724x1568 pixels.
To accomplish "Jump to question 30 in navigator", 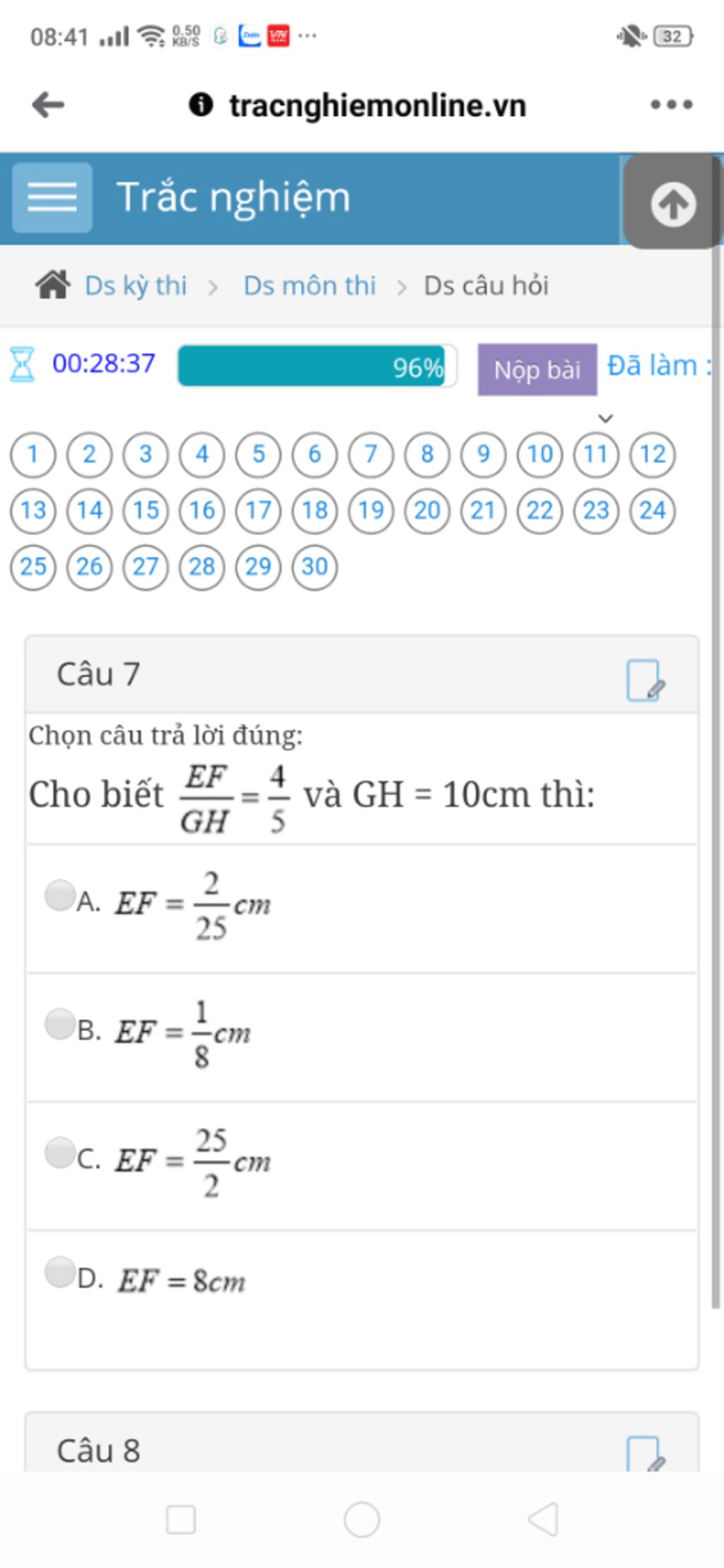I will 315,567.
